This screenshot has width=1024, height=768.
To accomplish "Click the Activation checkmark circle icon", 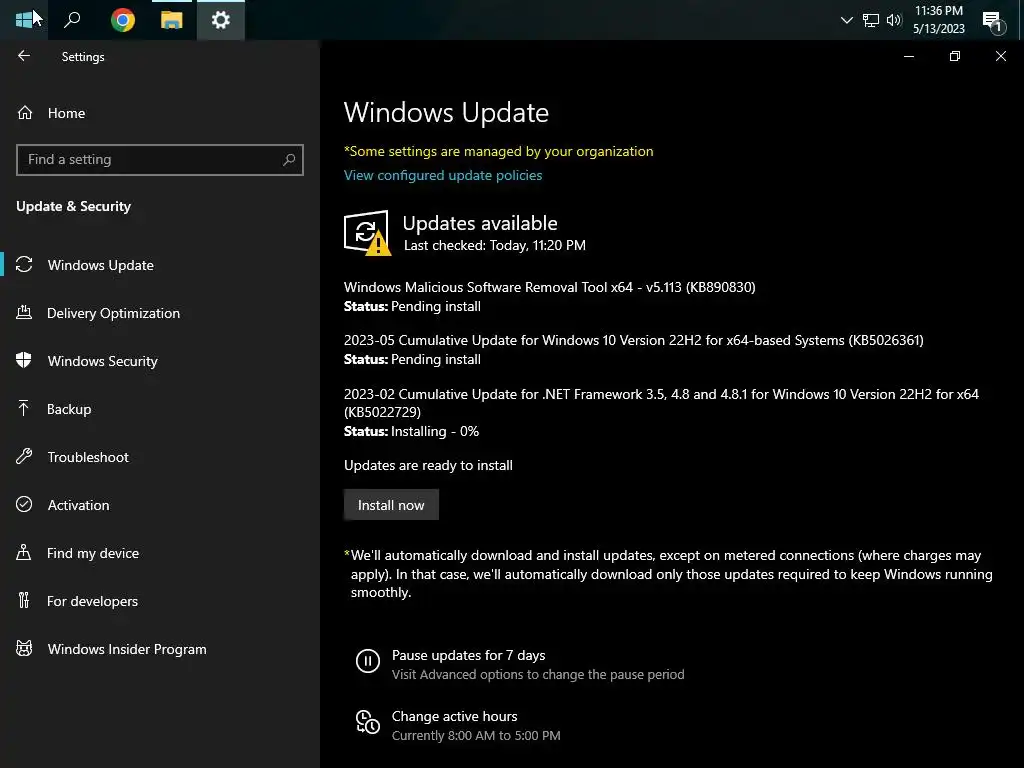I will point(24,504).
